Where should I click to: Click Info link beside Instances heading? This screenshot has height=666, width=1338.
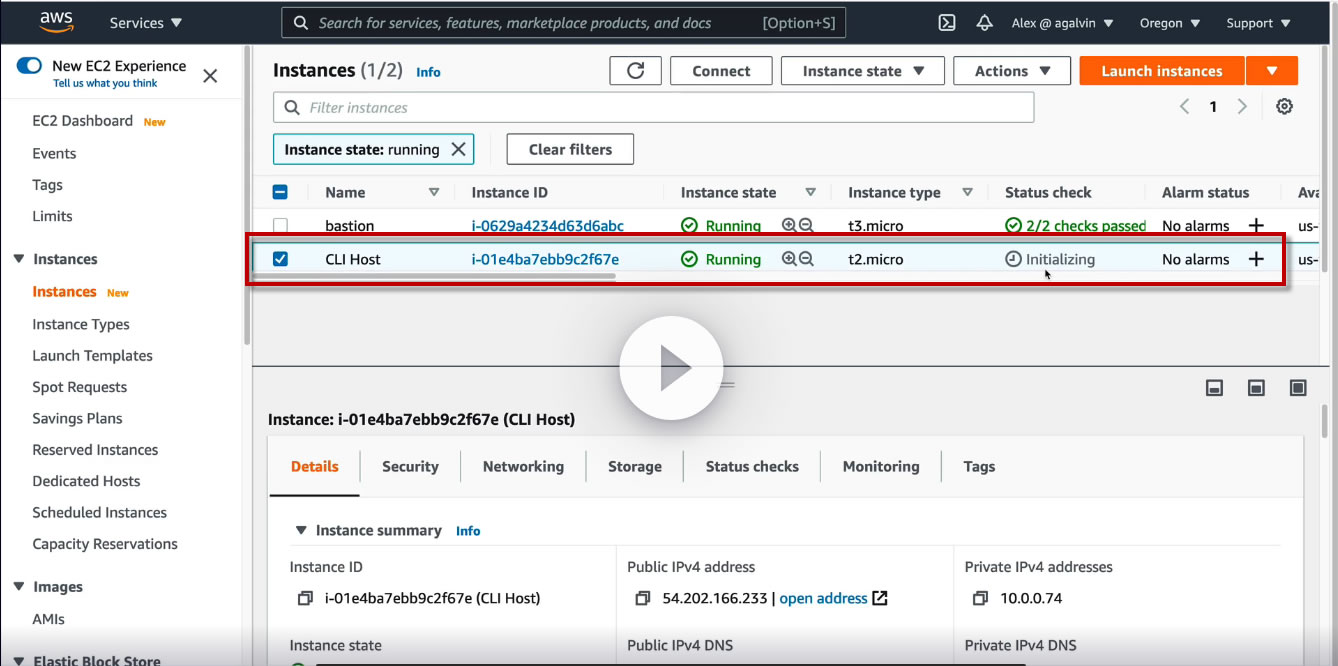click(x=428, y=72)
